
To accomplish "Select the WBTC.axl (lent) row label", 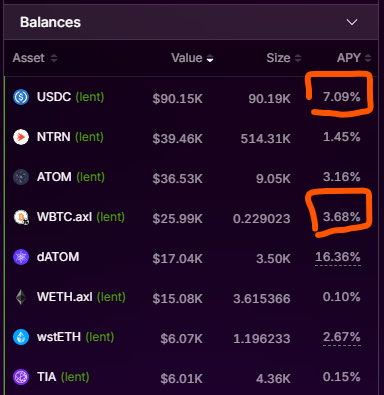I will coord(81,217).
